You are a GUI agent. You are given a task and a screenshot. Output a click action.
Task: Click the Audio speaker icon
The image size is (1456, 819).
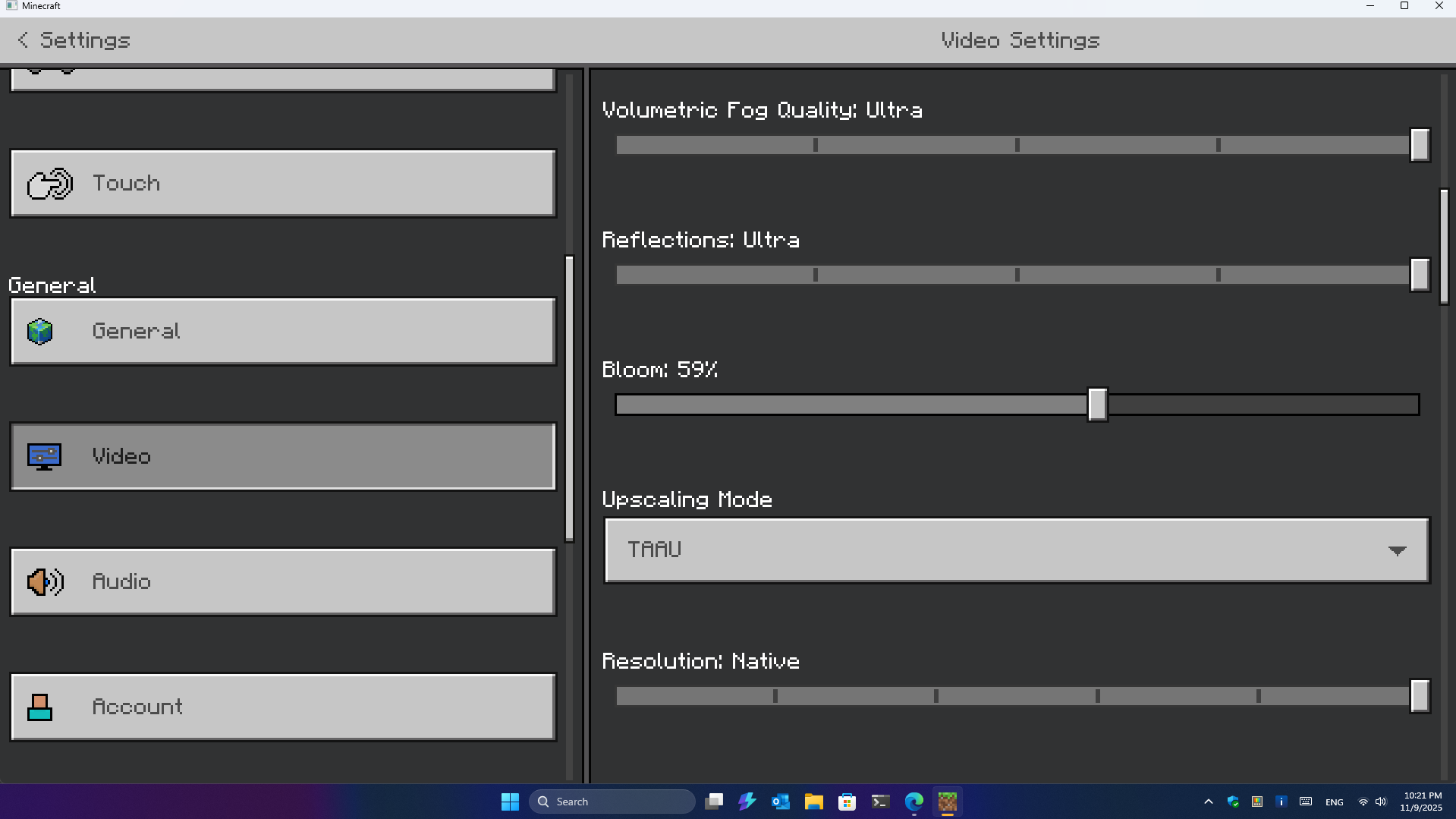(45, 582)
